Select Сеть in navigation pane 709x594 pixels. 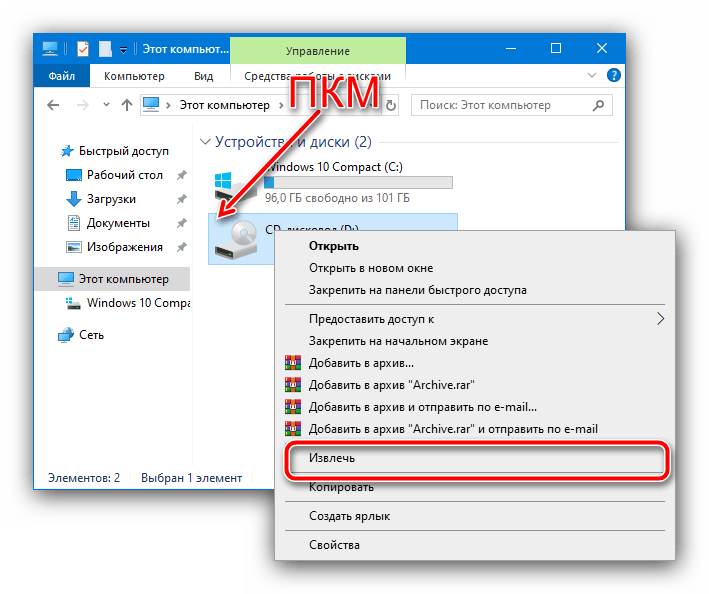tap(81, 335)
